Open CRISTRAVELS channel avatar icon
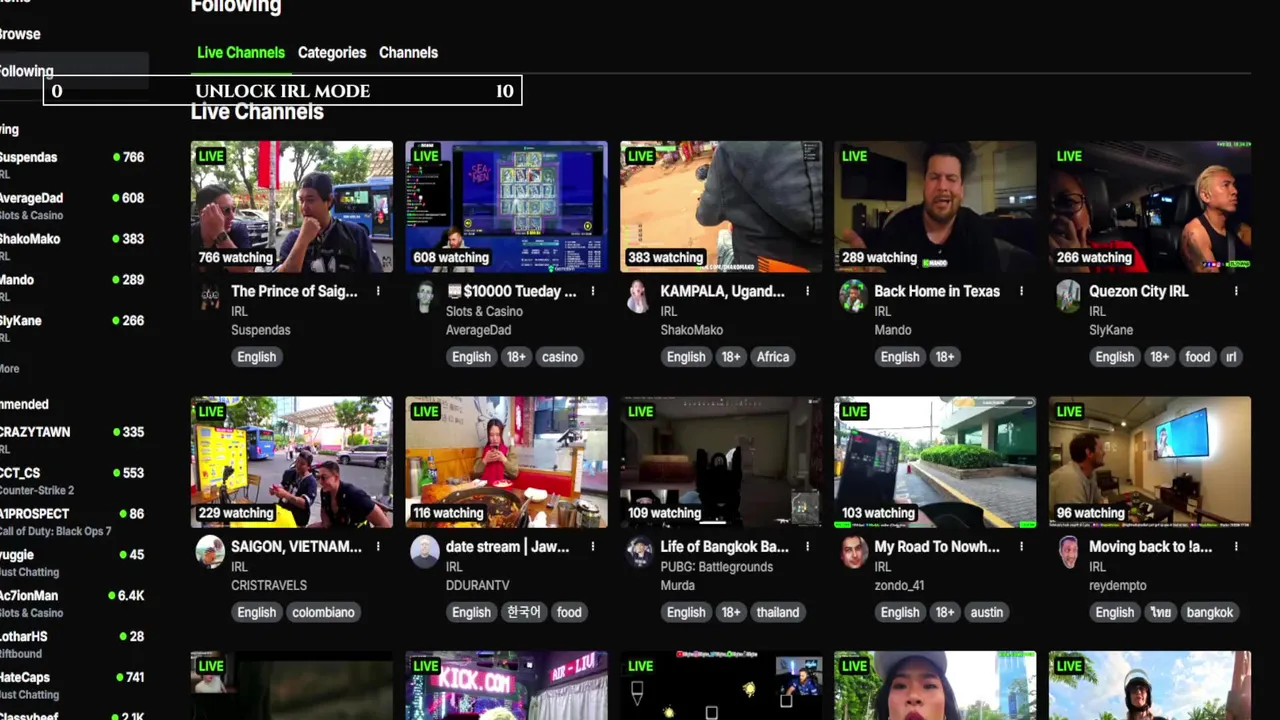The height and width of the screenshot is (720, 1280). pyautogui.click(x=210, y=552)
